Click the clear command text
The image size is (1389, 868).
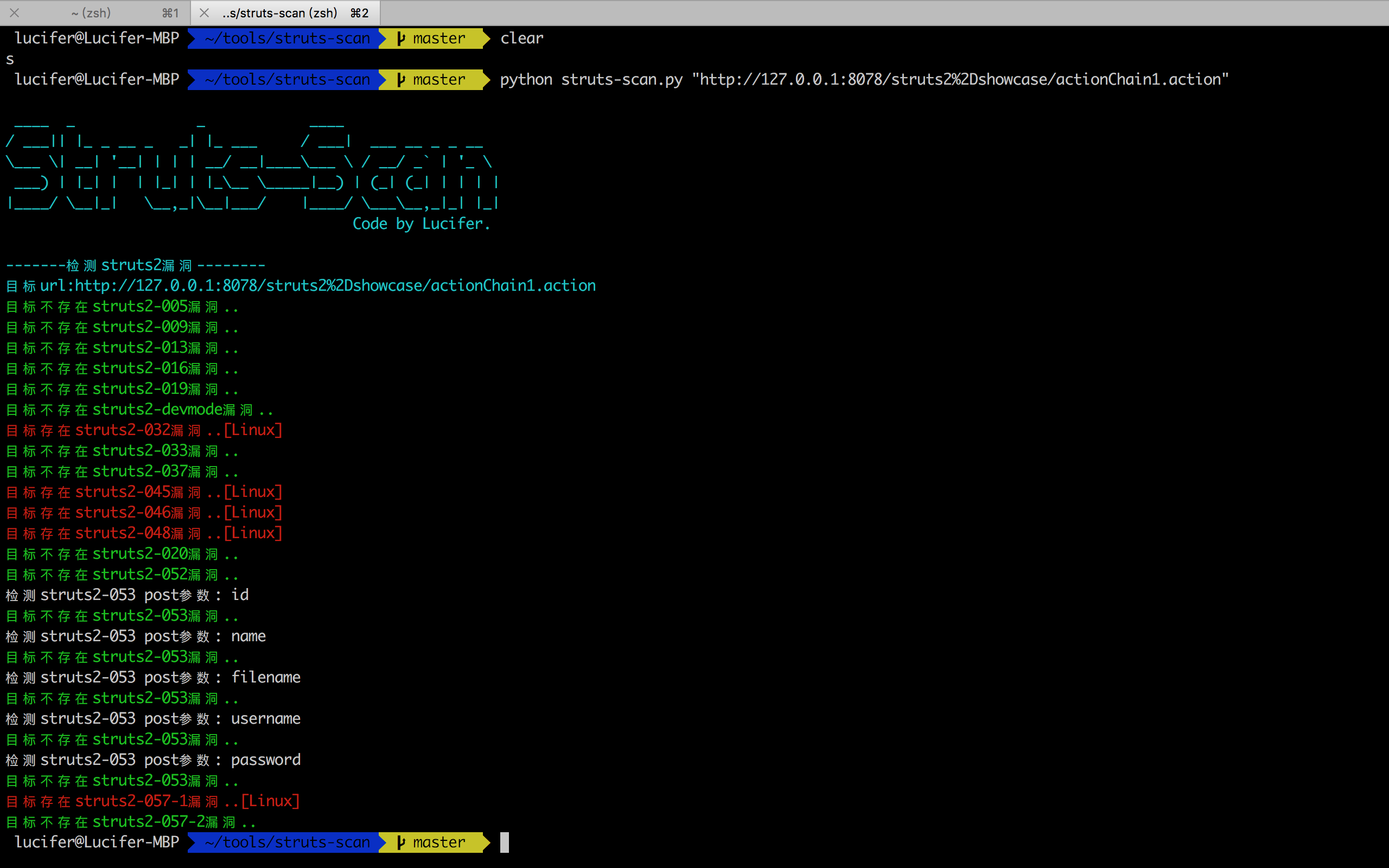click(x=521, y=39)
